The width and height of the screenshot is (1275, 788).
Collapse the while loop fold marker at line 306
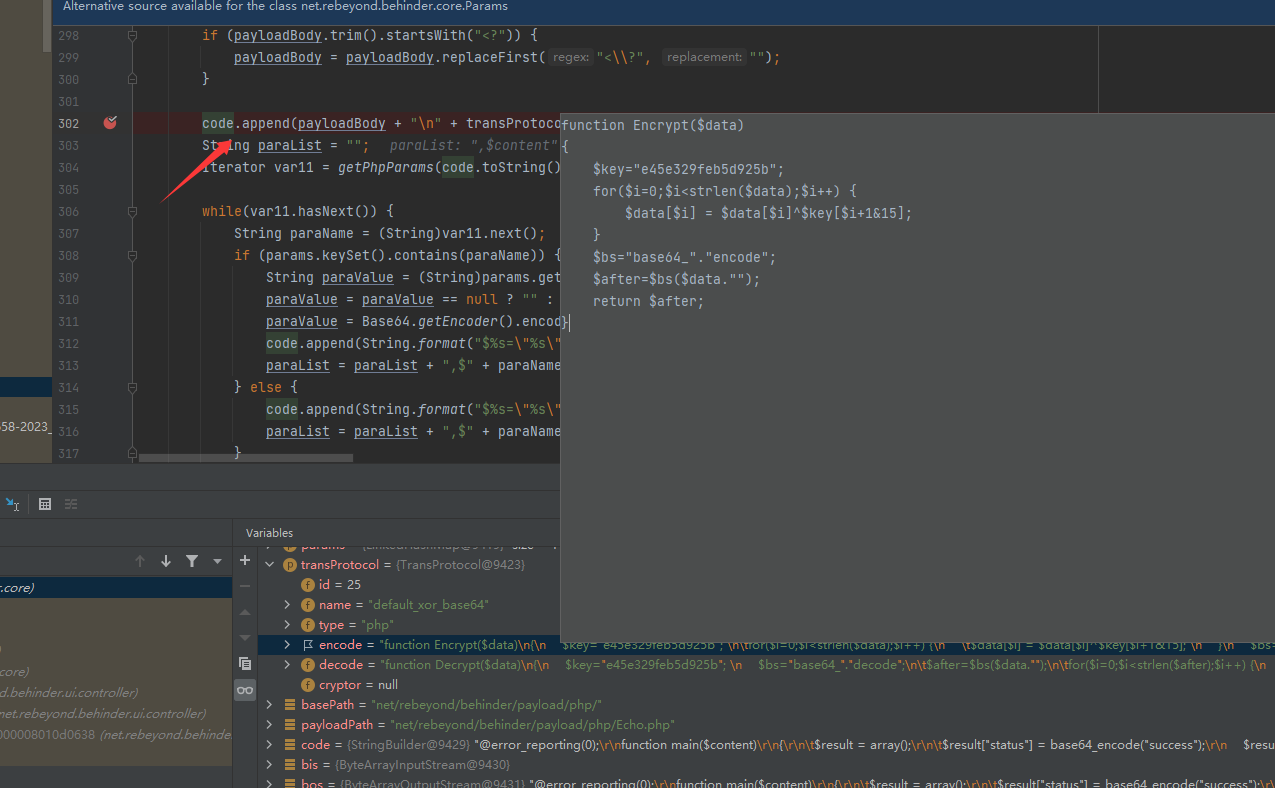coord(132,211)
